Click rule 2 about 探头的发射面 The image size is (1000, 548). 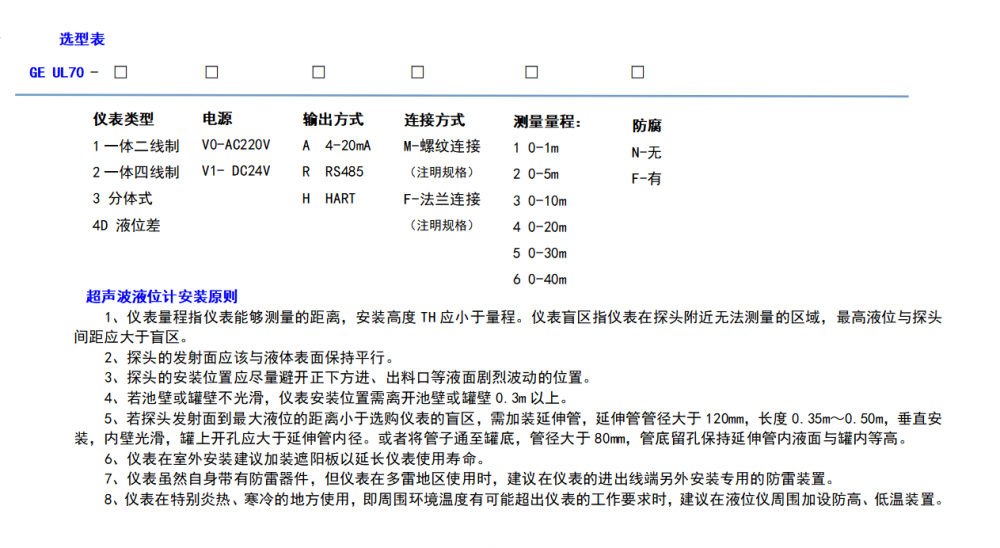click(249, 358)
